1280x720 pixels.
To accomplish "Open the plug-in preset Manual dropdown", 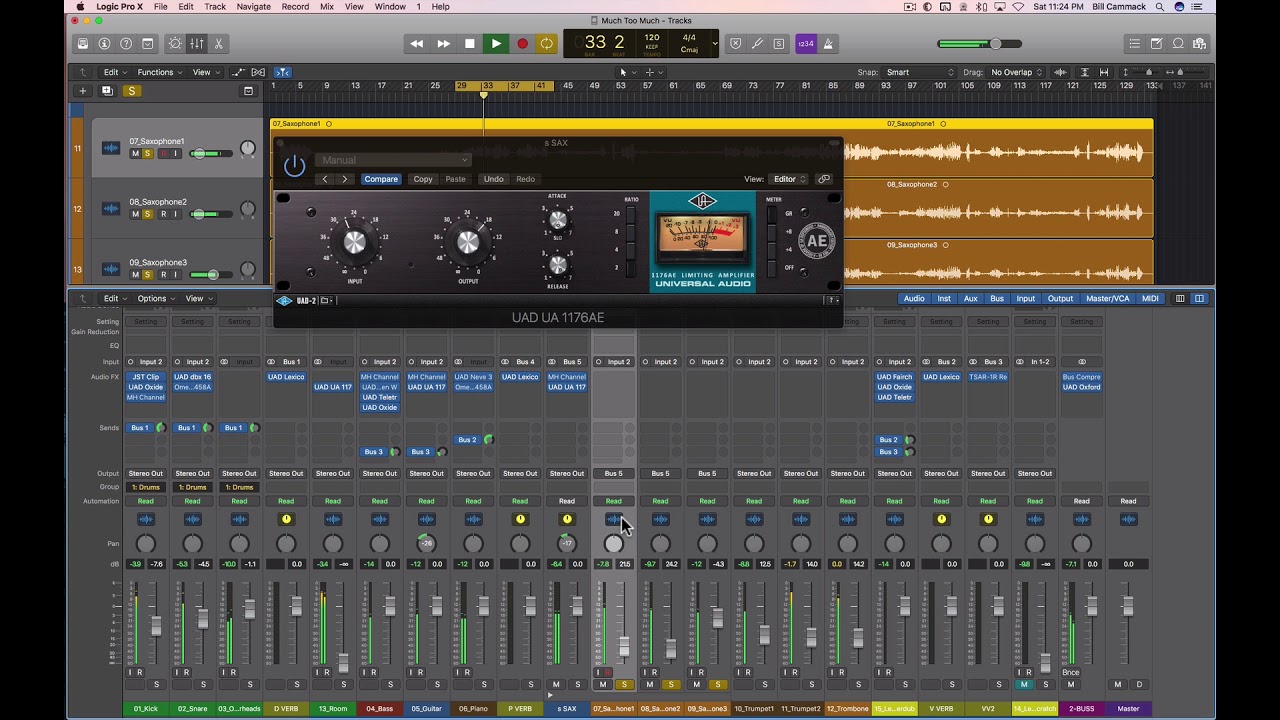I will (393, 160).
